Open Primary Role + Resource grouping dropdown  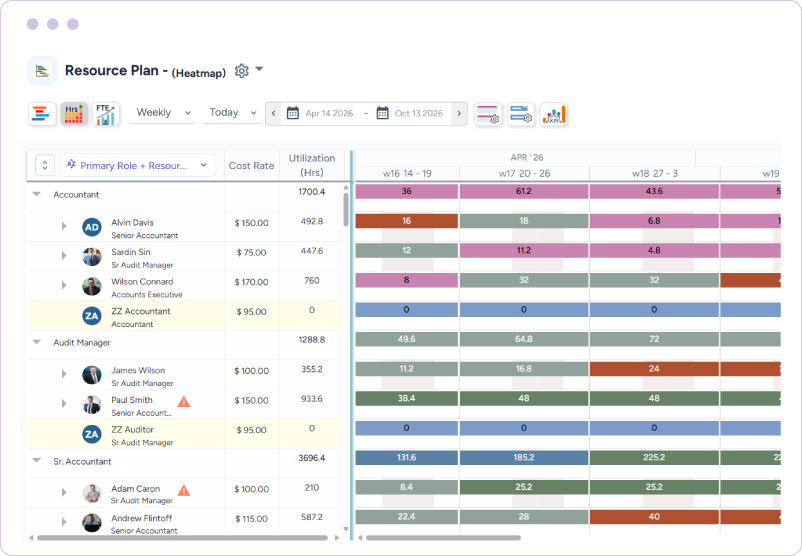tap(138, 165)
